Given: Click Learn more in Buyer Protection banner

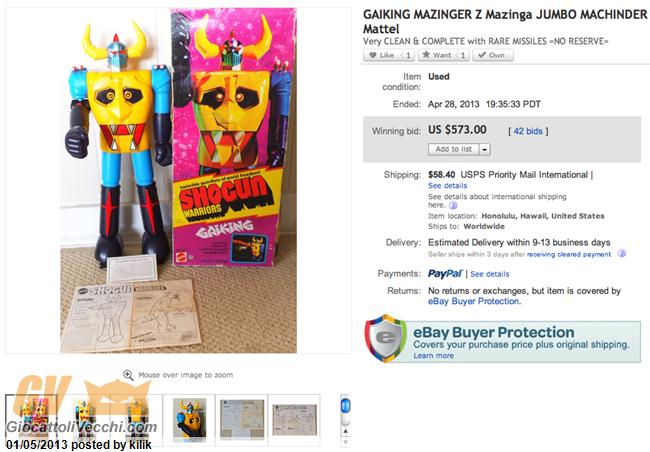Looking at the screenshot, I should [x=433, y=356].
